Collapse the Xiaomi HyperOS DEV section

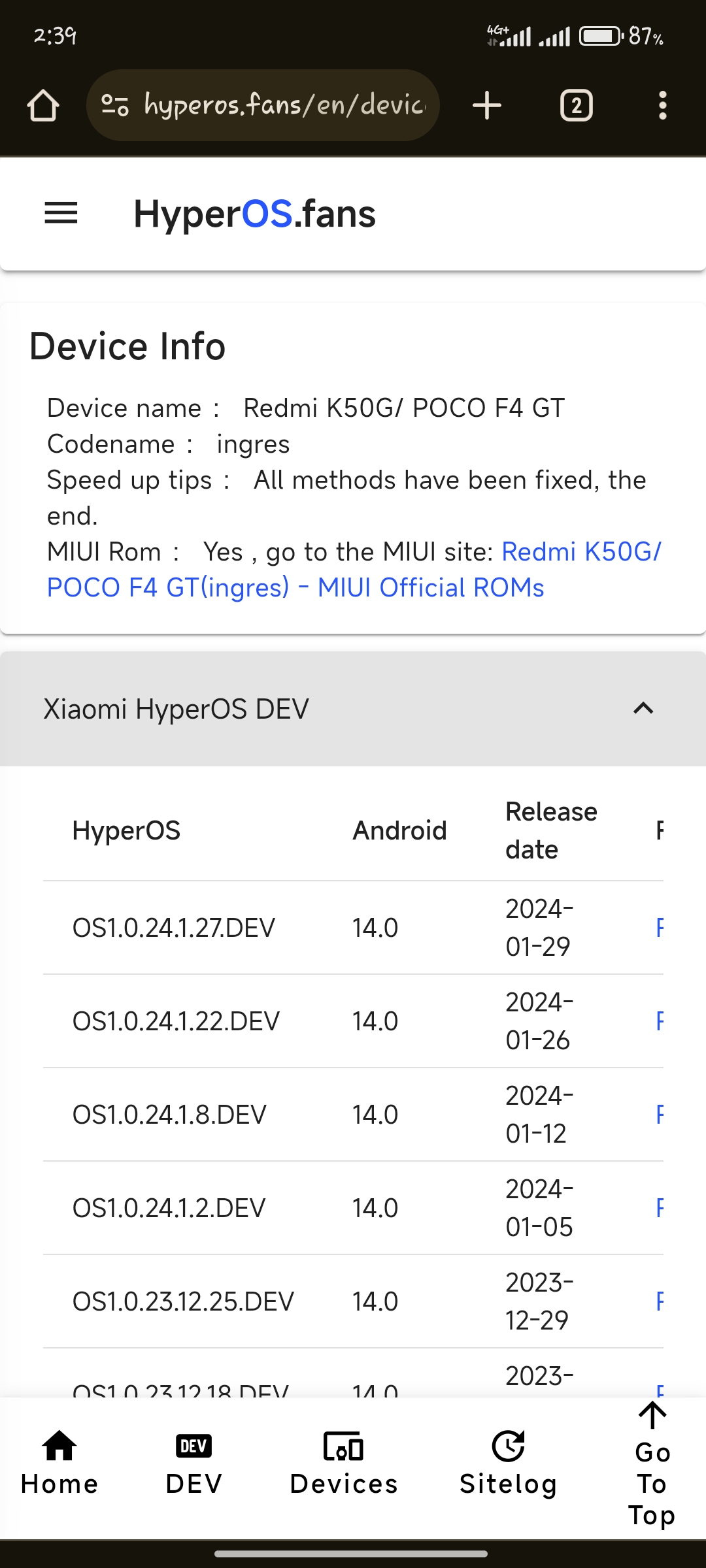353,709
